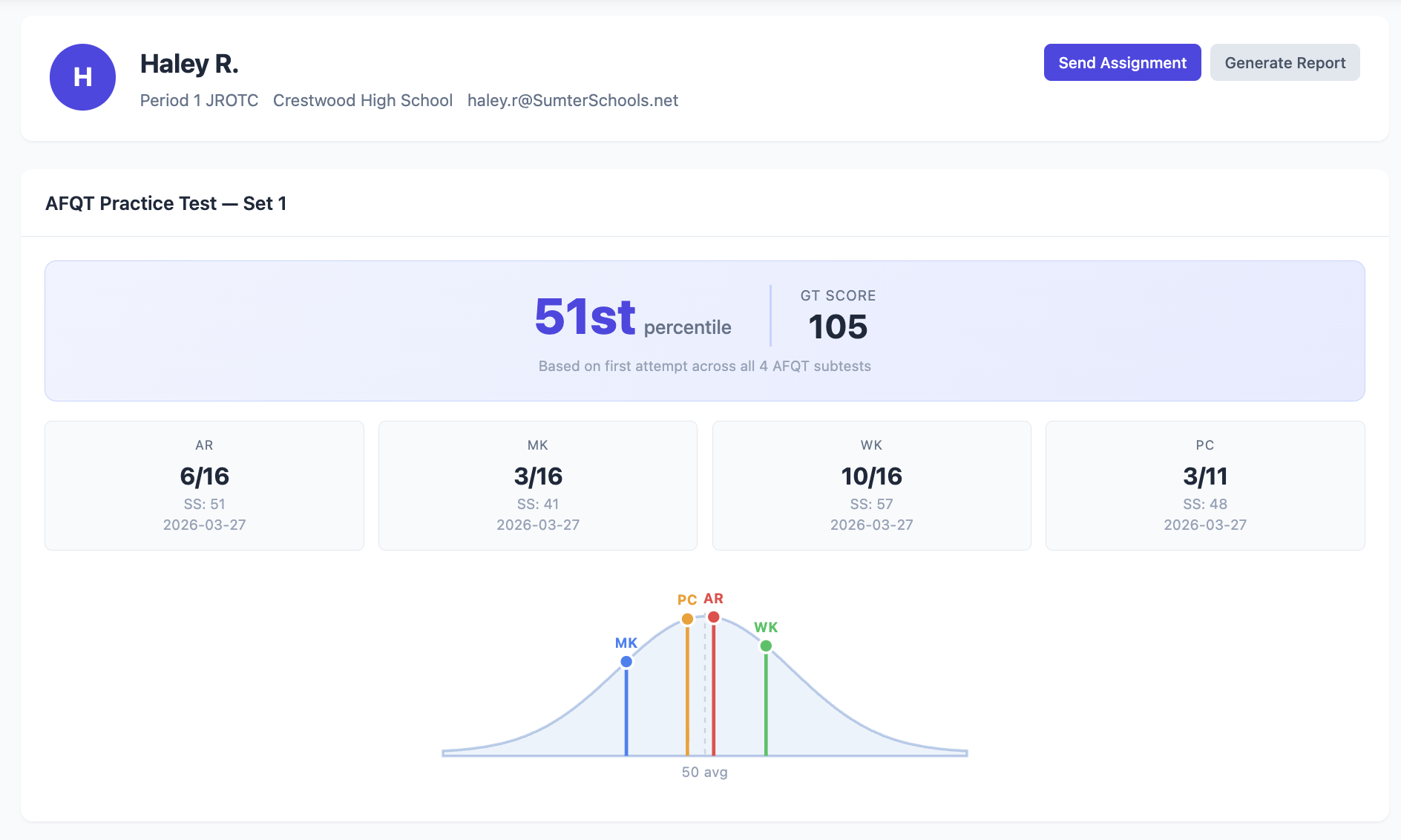Click the 50 avg label below curve
This screenshot has width=1401, height=840.
coord(704,772)
